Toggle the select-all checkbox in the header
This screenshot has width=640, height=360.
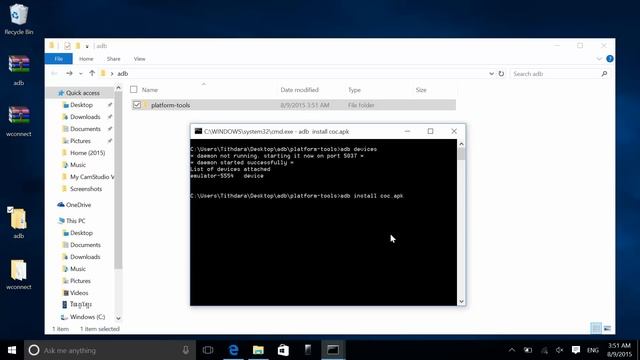[133, 89]
